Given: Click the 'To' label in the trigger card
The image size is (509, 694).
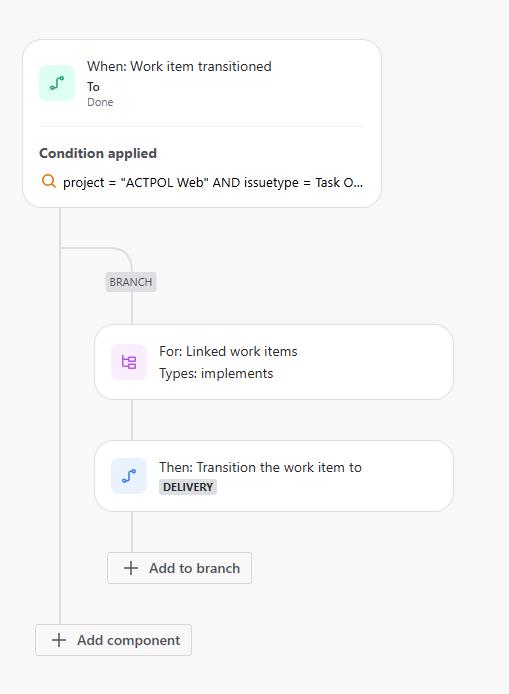Looking at the screenshot, I should 93,87.
